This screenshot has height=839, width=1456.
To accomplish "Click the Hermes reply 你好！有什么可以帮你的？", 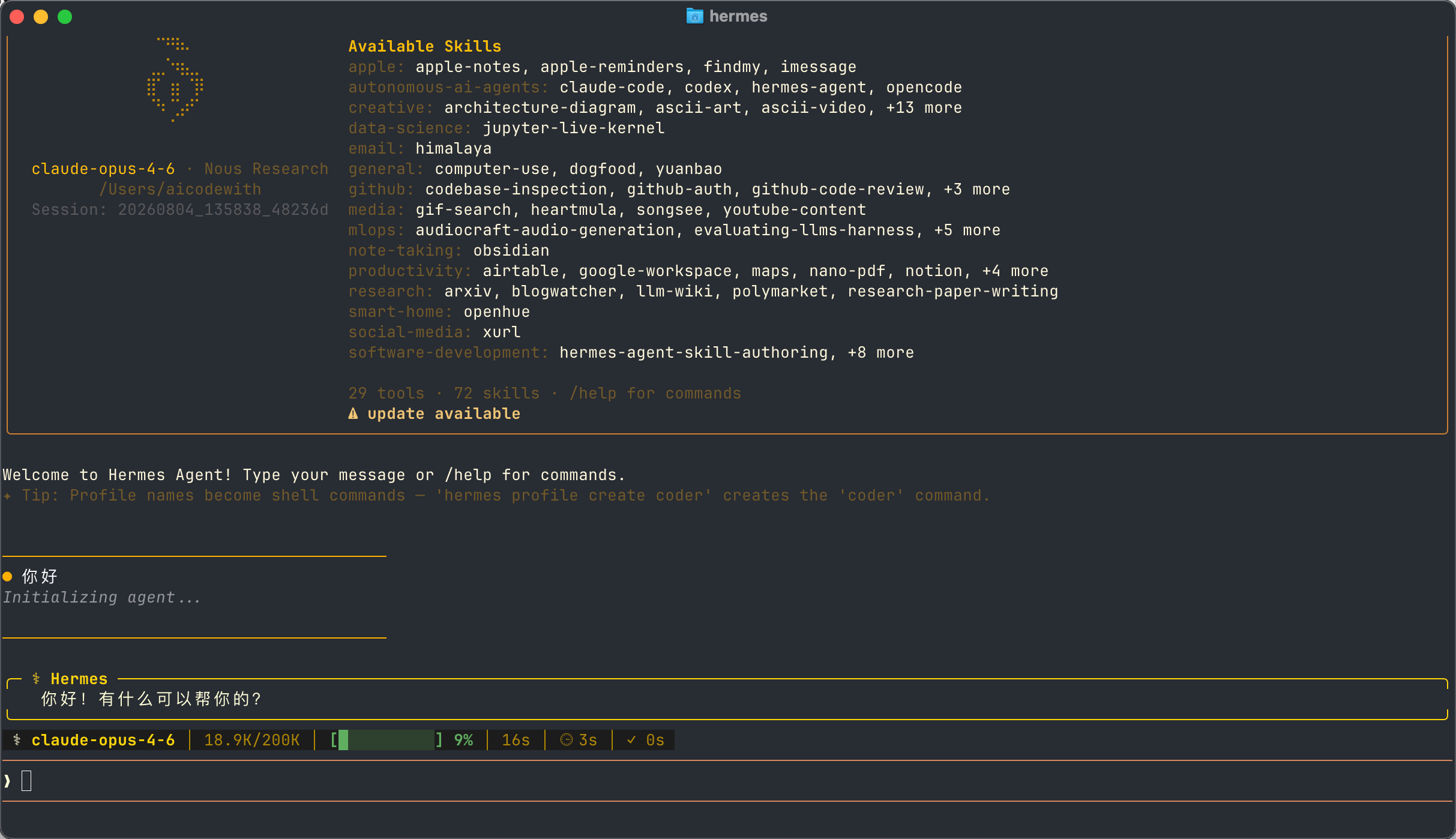I will click(151, 699).
